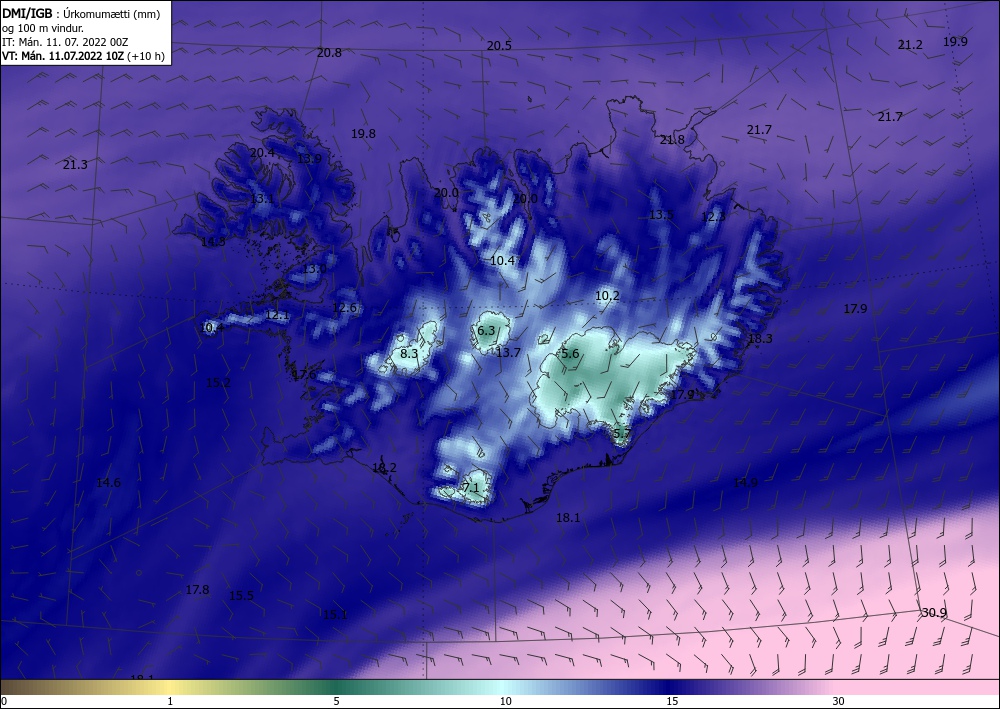Click the value 19.8 on the map

[x=364, y=134]
